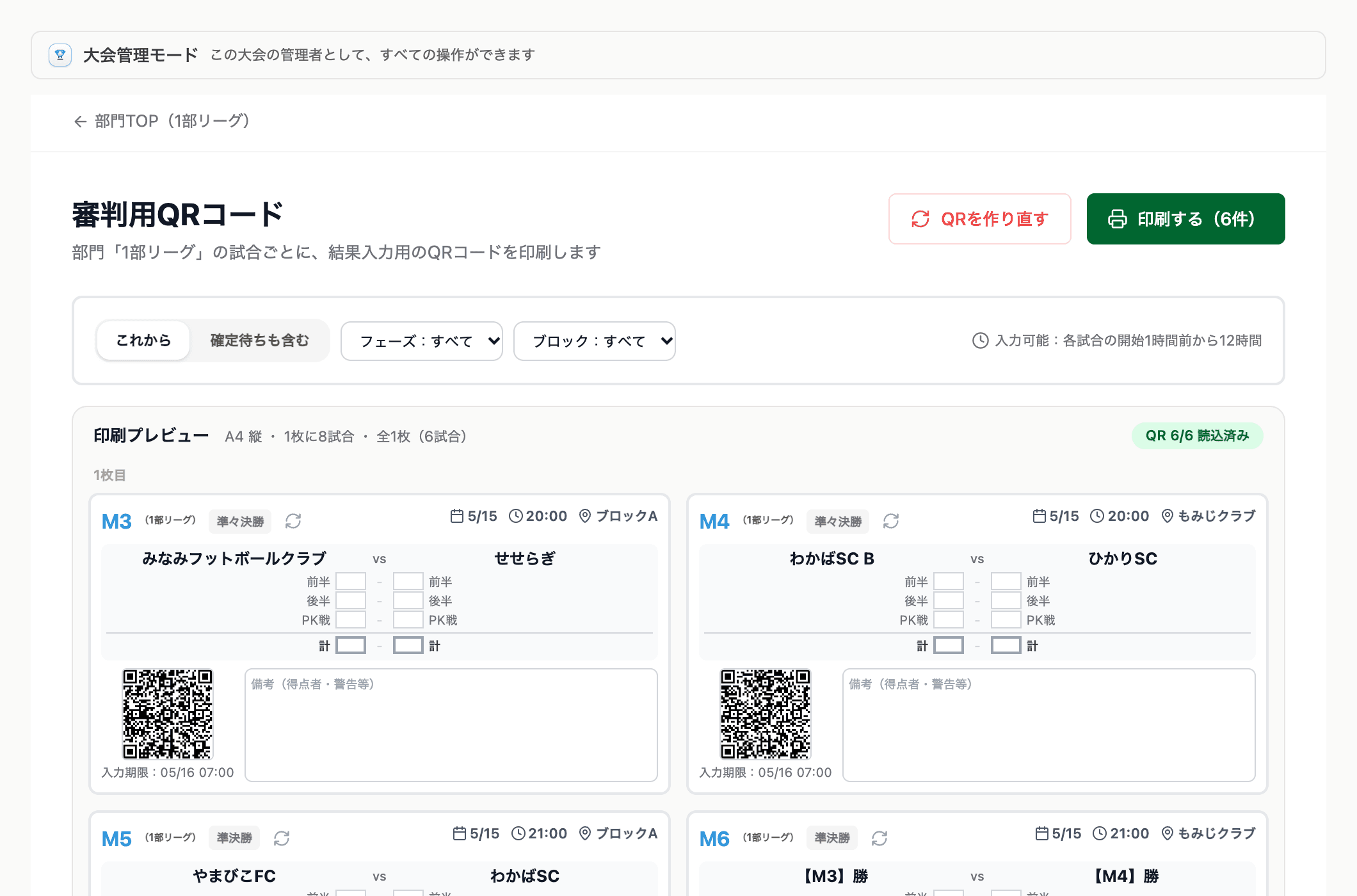This screenshot has width=1357, height=896.
Task: Click the calendar icon in the M3 card
Action: point(457,516)
